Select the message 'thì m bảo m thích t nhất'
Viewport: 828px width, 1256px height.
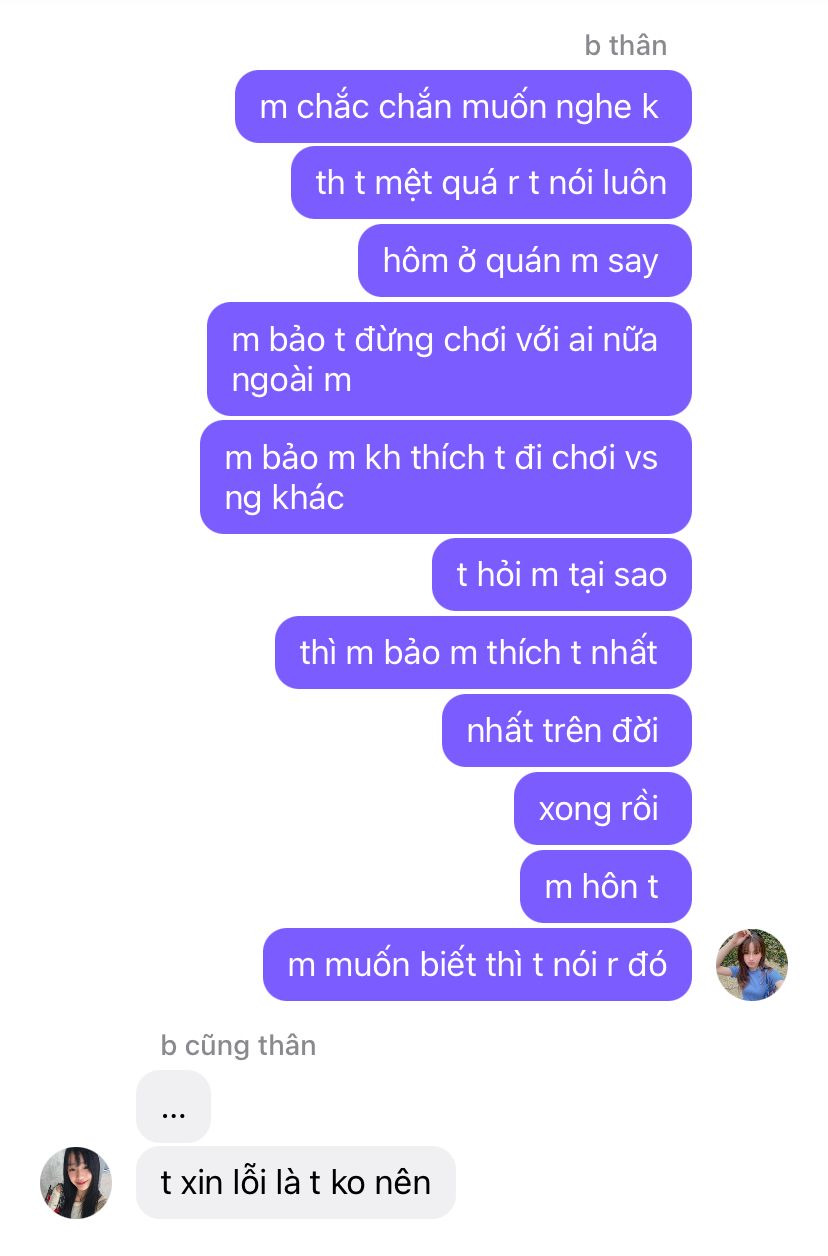pos(483,652)
